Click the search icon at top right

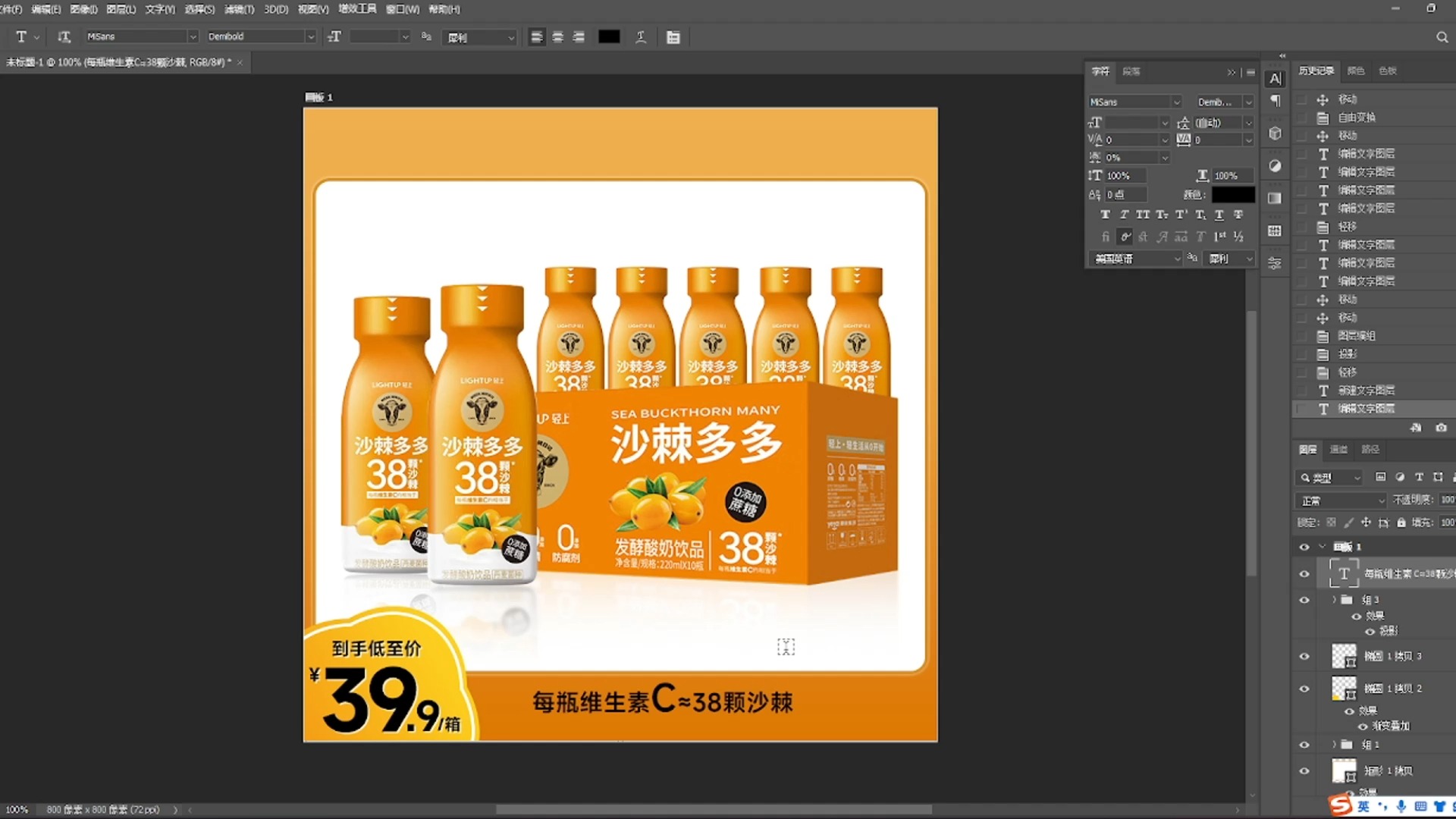[1442, 36]
